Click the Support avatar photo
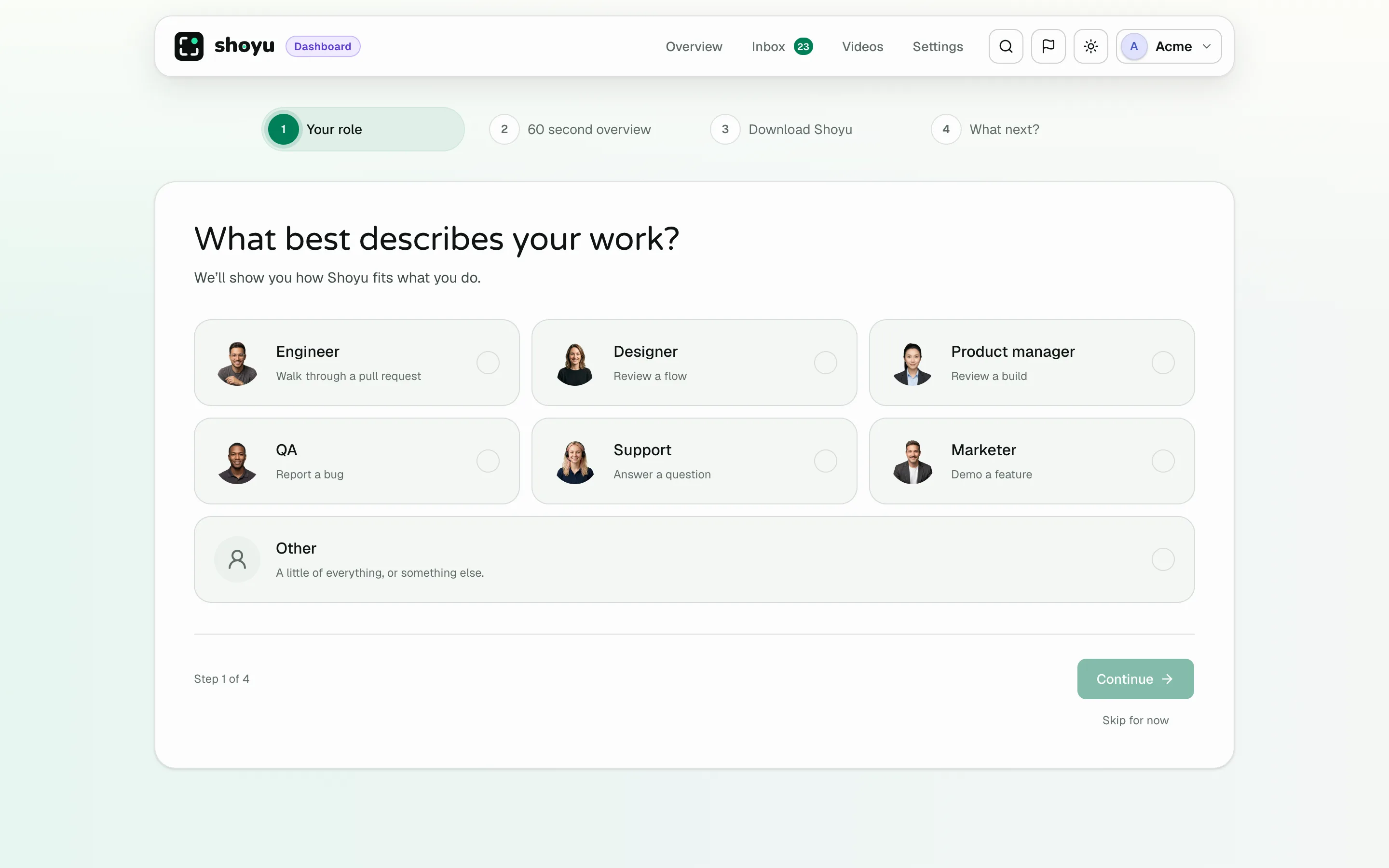 pos(574,461)
